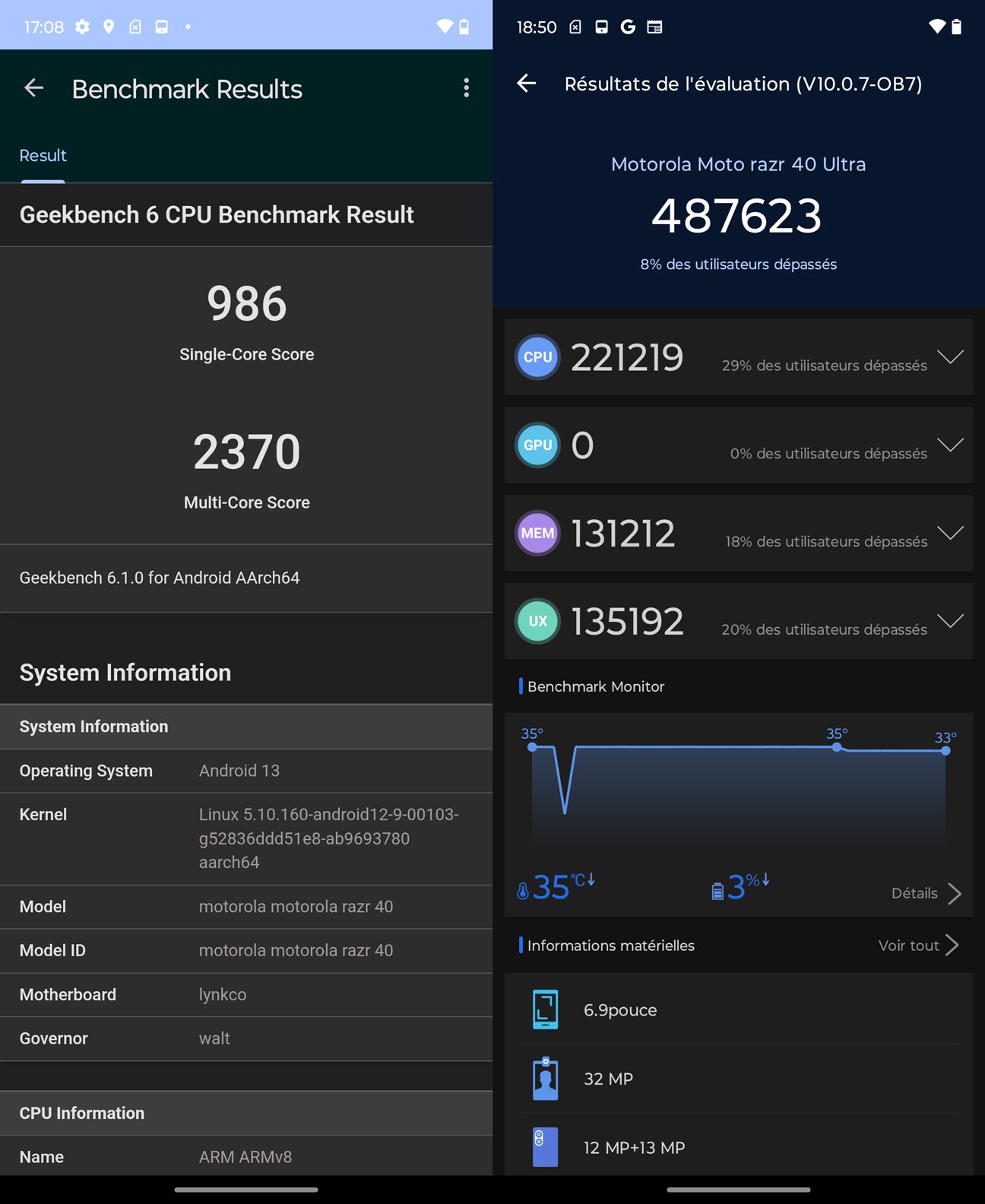Expand the UX 135192 score details

click(950, 621)
